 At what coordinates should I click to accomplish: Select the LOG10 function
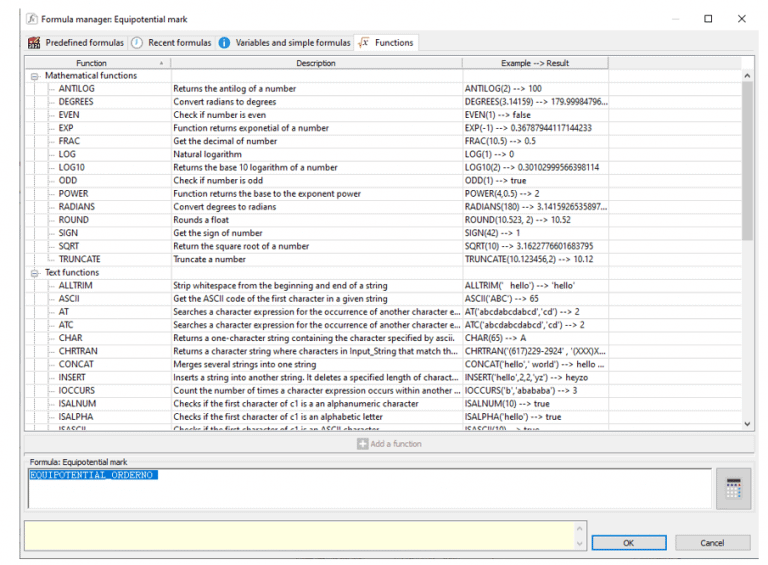pos(72,167)
